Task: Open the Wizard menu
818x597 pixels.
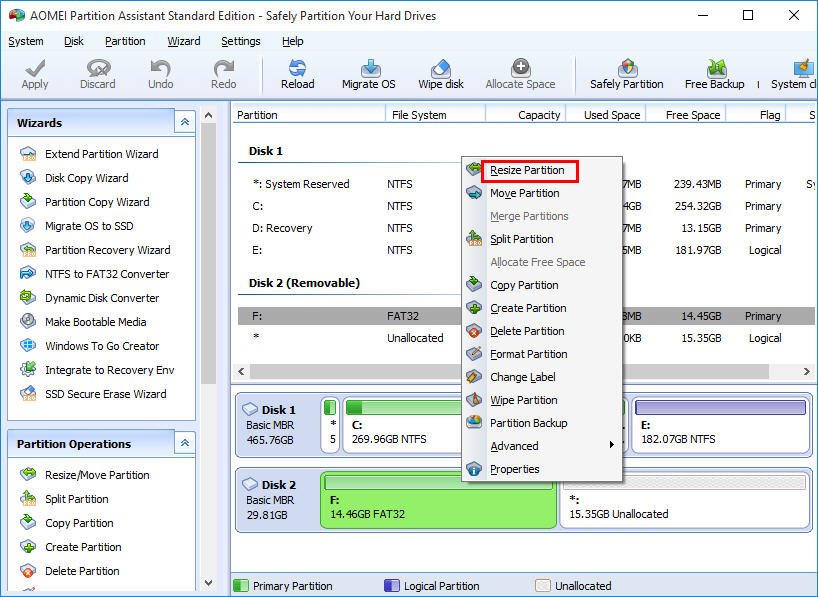Action: 184,41
